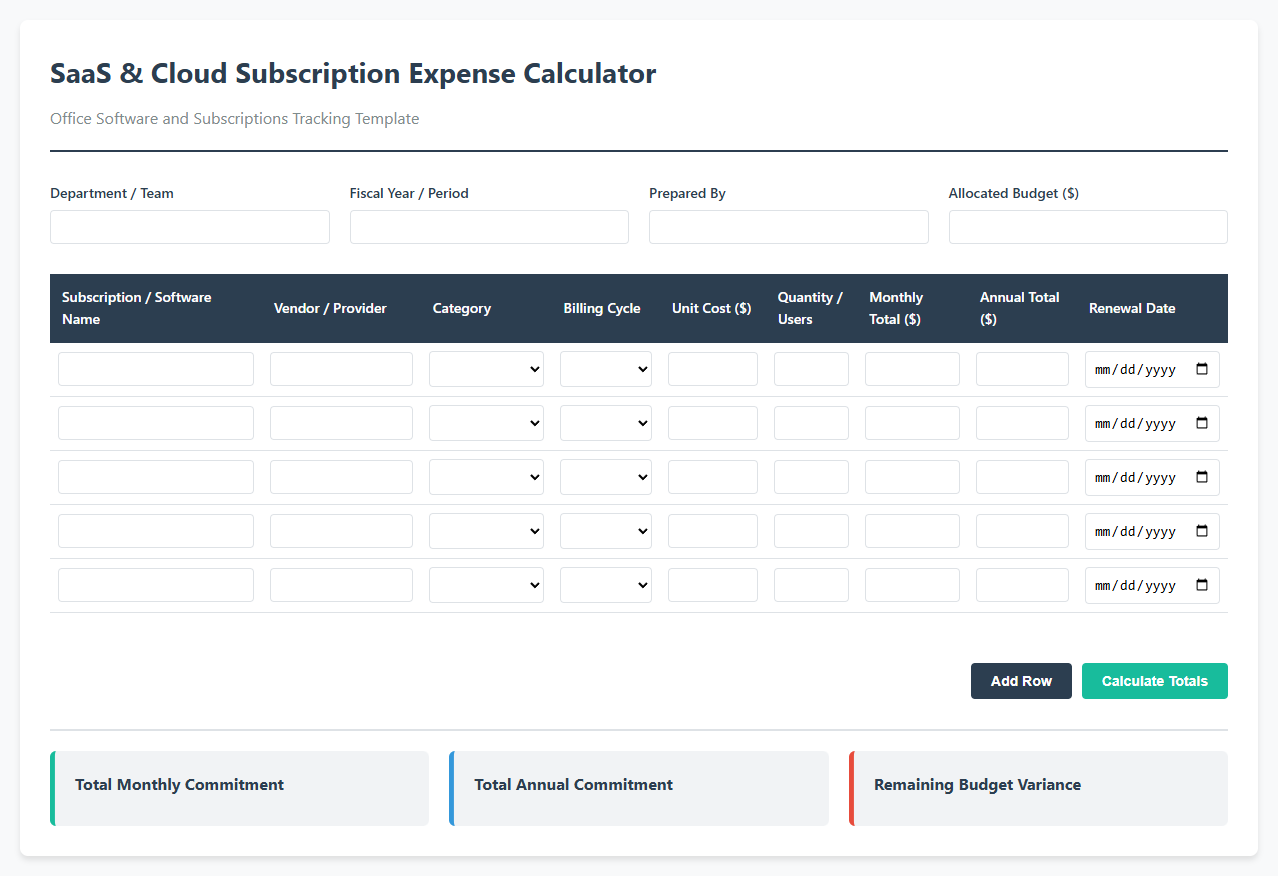The height and width of the screenshot is (876, 1278).
Task: Click the Office Software and Subscriptions subtitle
Action: click(235, 119)
